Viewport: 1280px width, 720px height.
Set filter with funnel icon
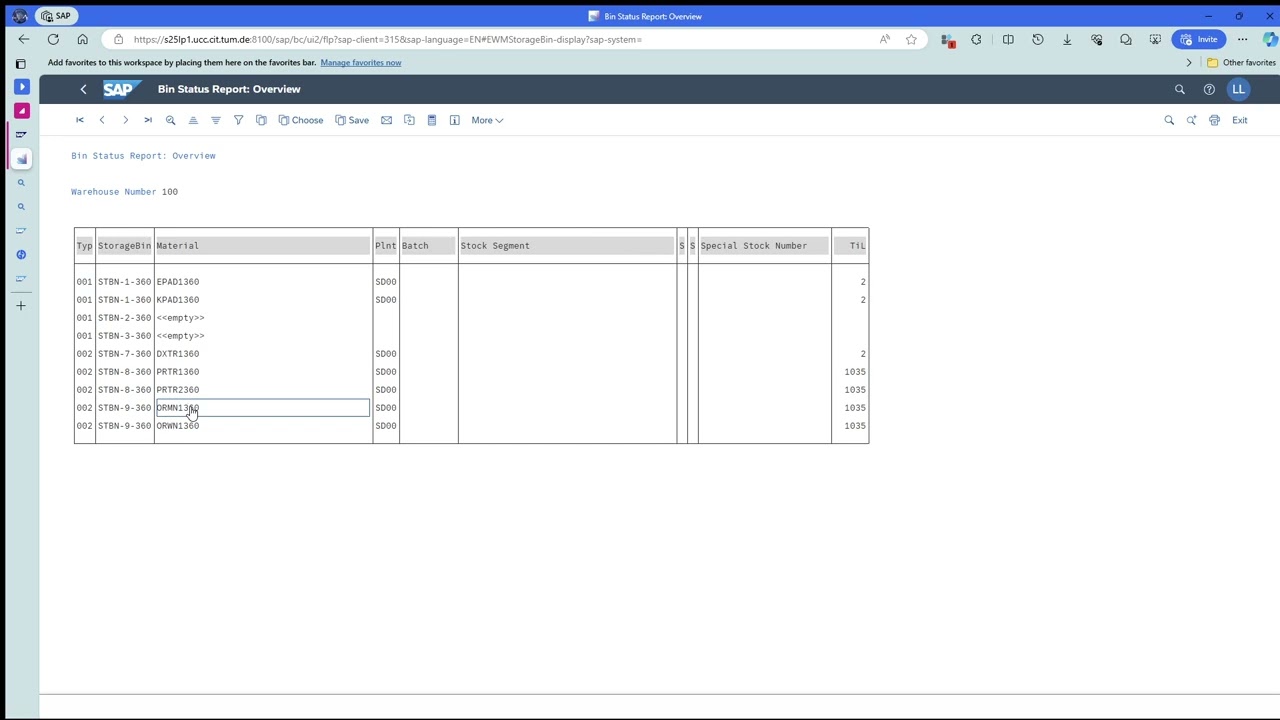pos(238,120)
